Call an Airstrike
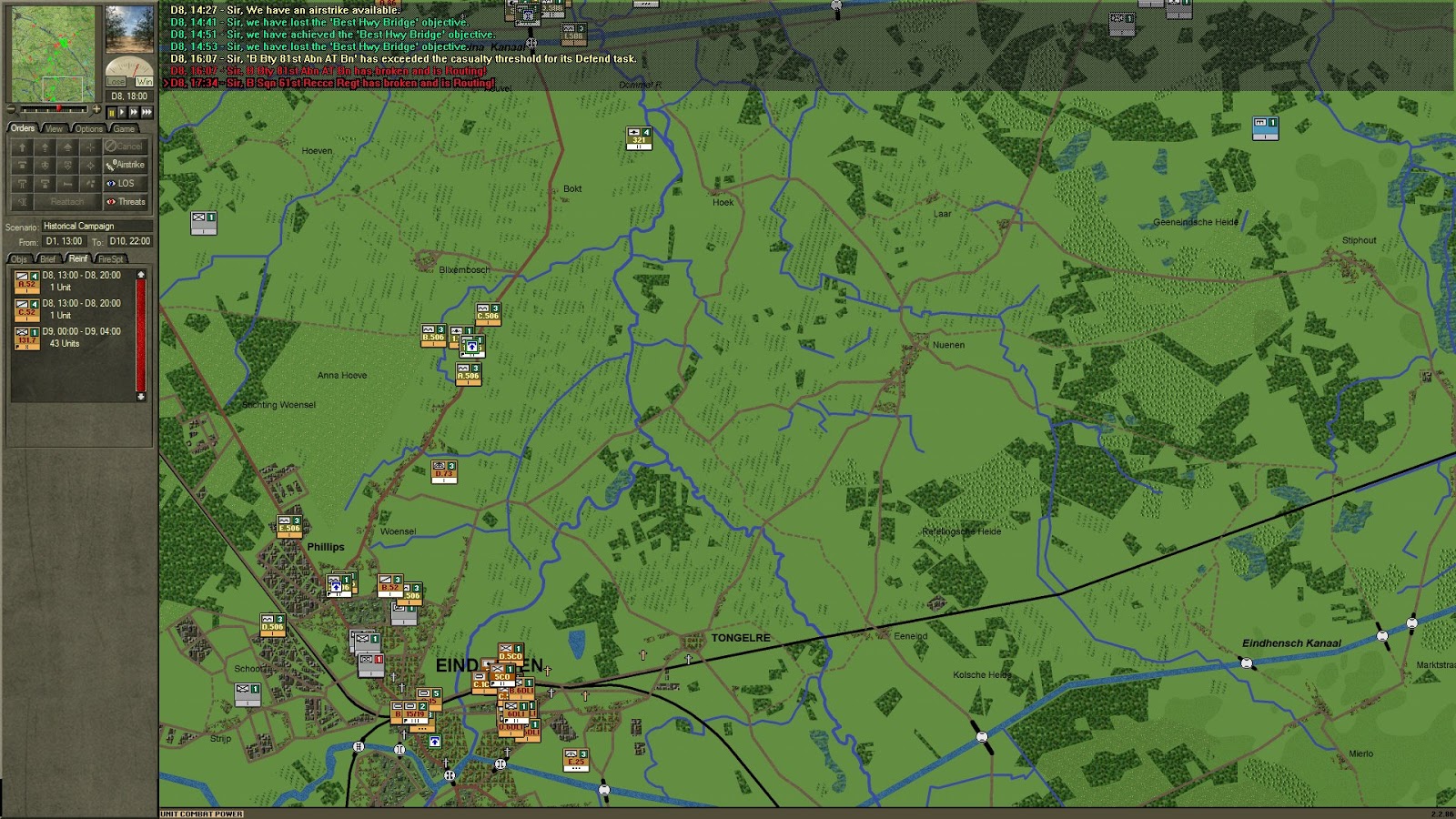The width and height of the screenshot is (1456, 819). click(x=126, y=165)
